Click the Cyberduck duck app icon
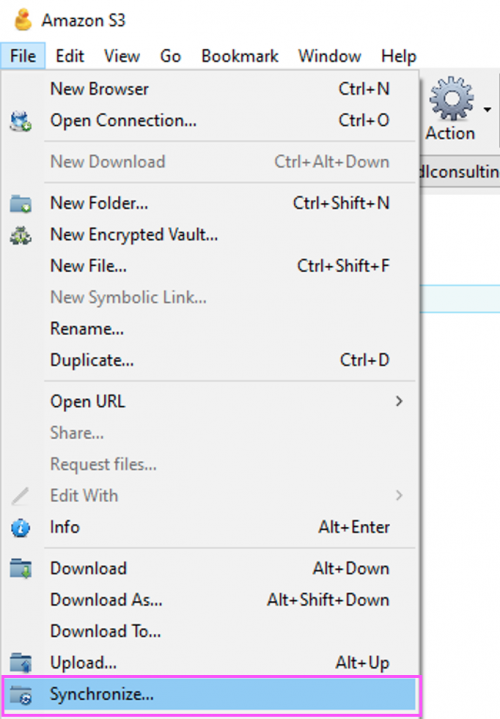This screenshot has width=500, height=719. tap(23, 20)
